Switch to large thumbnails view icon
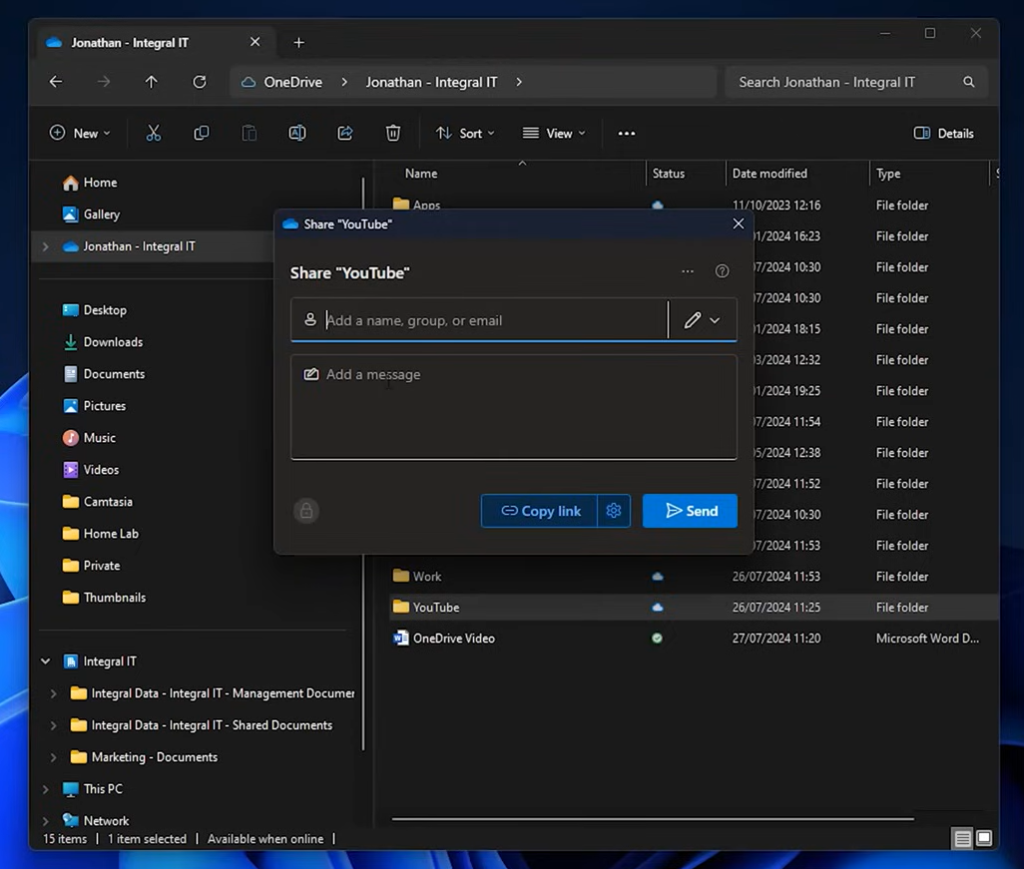The height and width of the screenshot is (869, 1024). pos(984,838)
